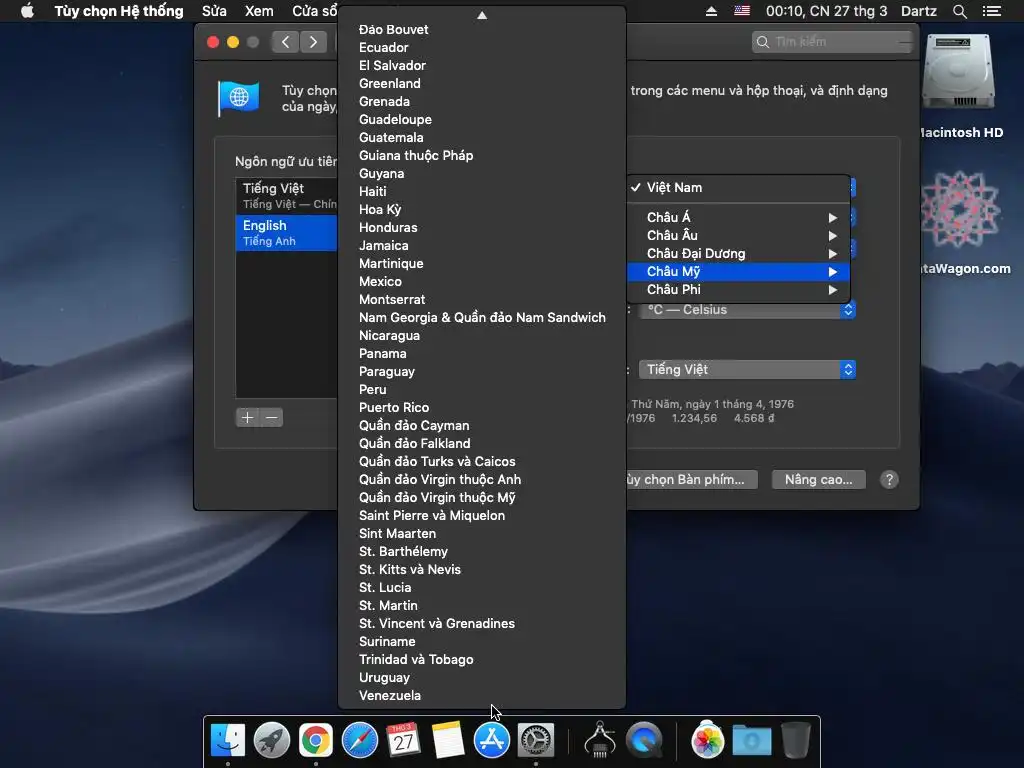Expand the Châu Á submenu
Screen dimensions: 1024x768
coord(739,217)
